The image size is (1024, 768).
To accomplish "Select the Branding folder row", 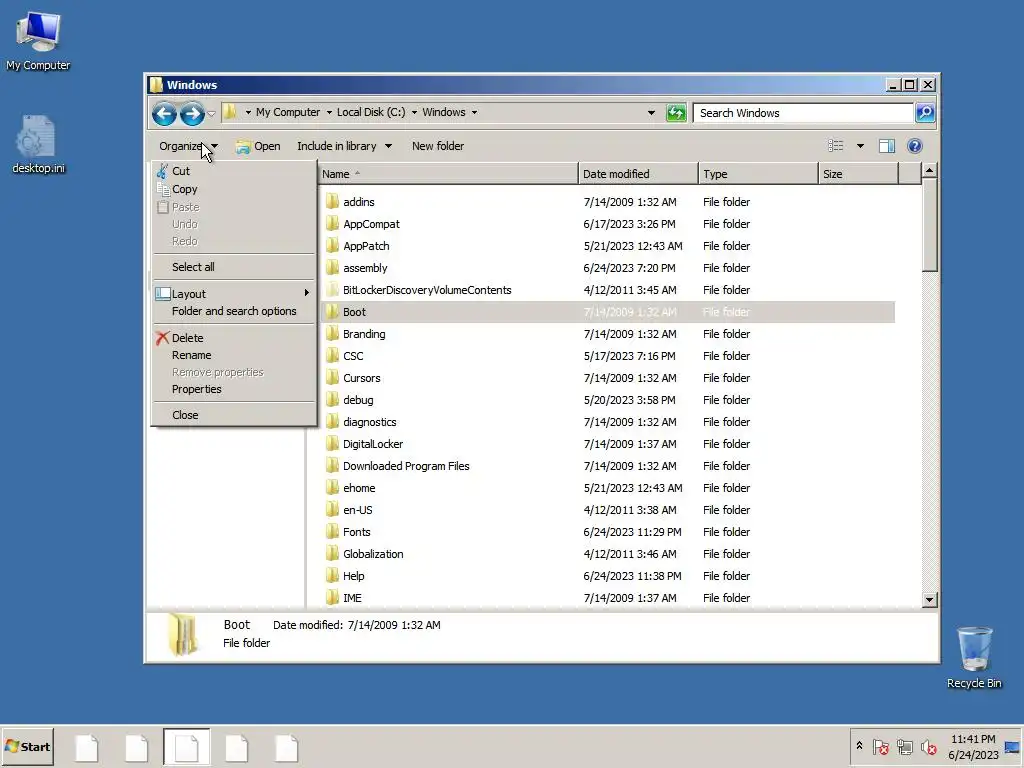I will [608, 334].
